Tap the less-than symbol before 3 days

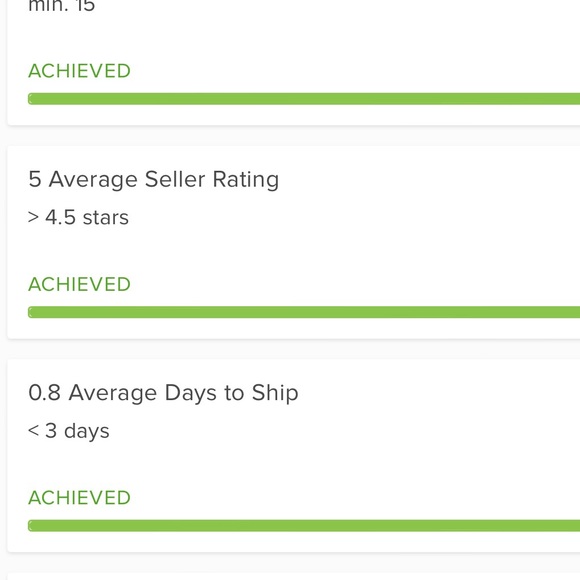pos(33,431)
